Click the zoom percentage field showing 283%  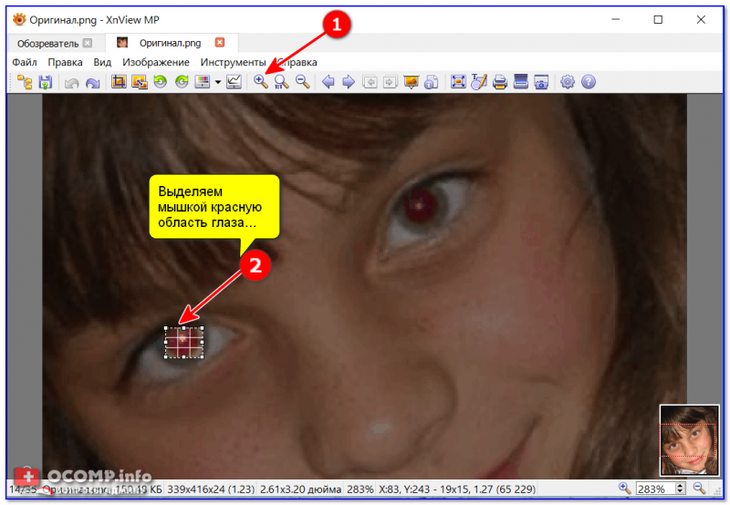(656, 489)
